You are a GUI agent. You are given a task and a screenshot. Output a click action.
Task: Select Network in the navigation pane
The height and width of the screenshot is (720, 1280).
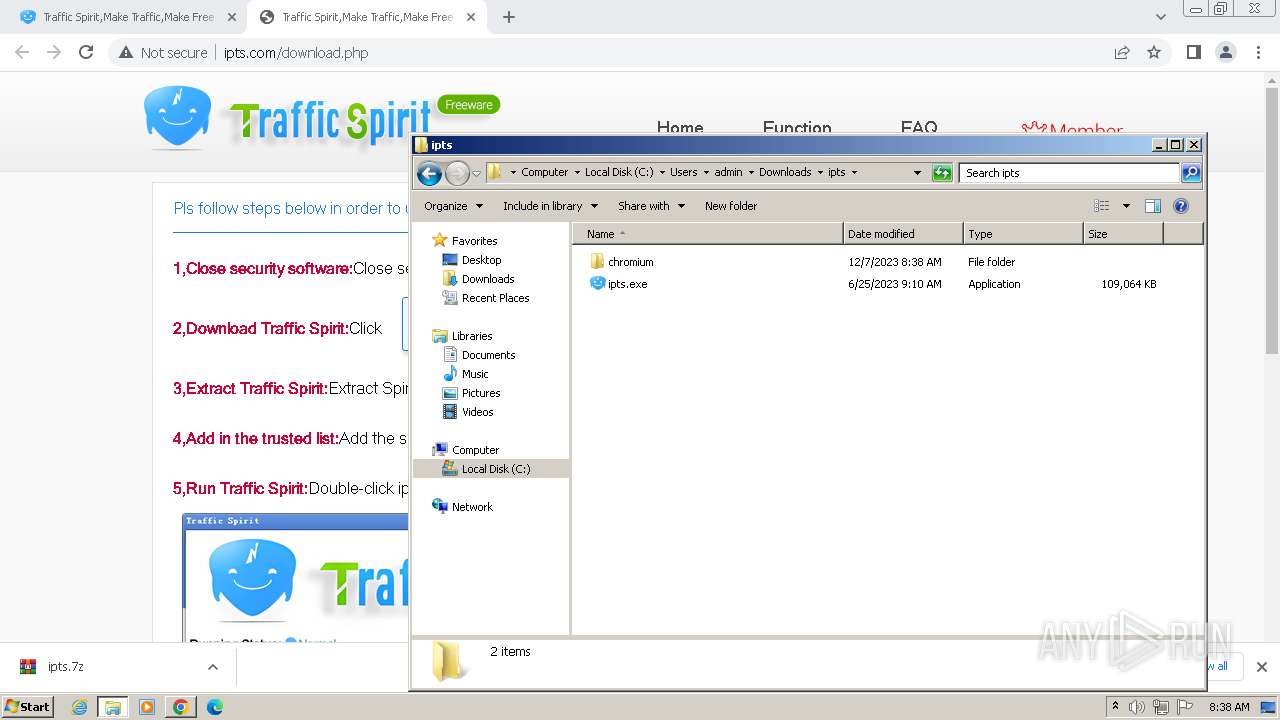tap(472, 507)
